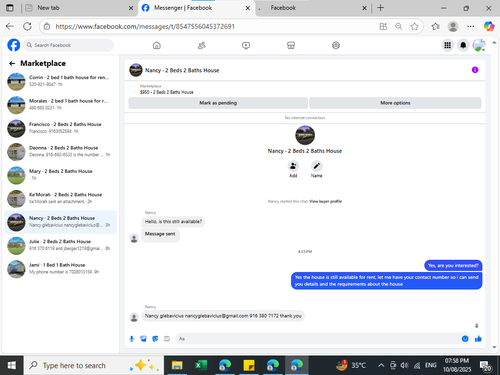Open Sticky Notes from the taskbar
Screen dimensions: 500x375
coord(249,365)
